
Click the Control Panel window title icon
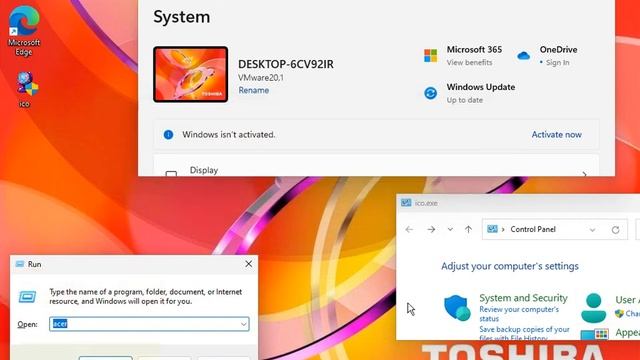pos(406,203)
